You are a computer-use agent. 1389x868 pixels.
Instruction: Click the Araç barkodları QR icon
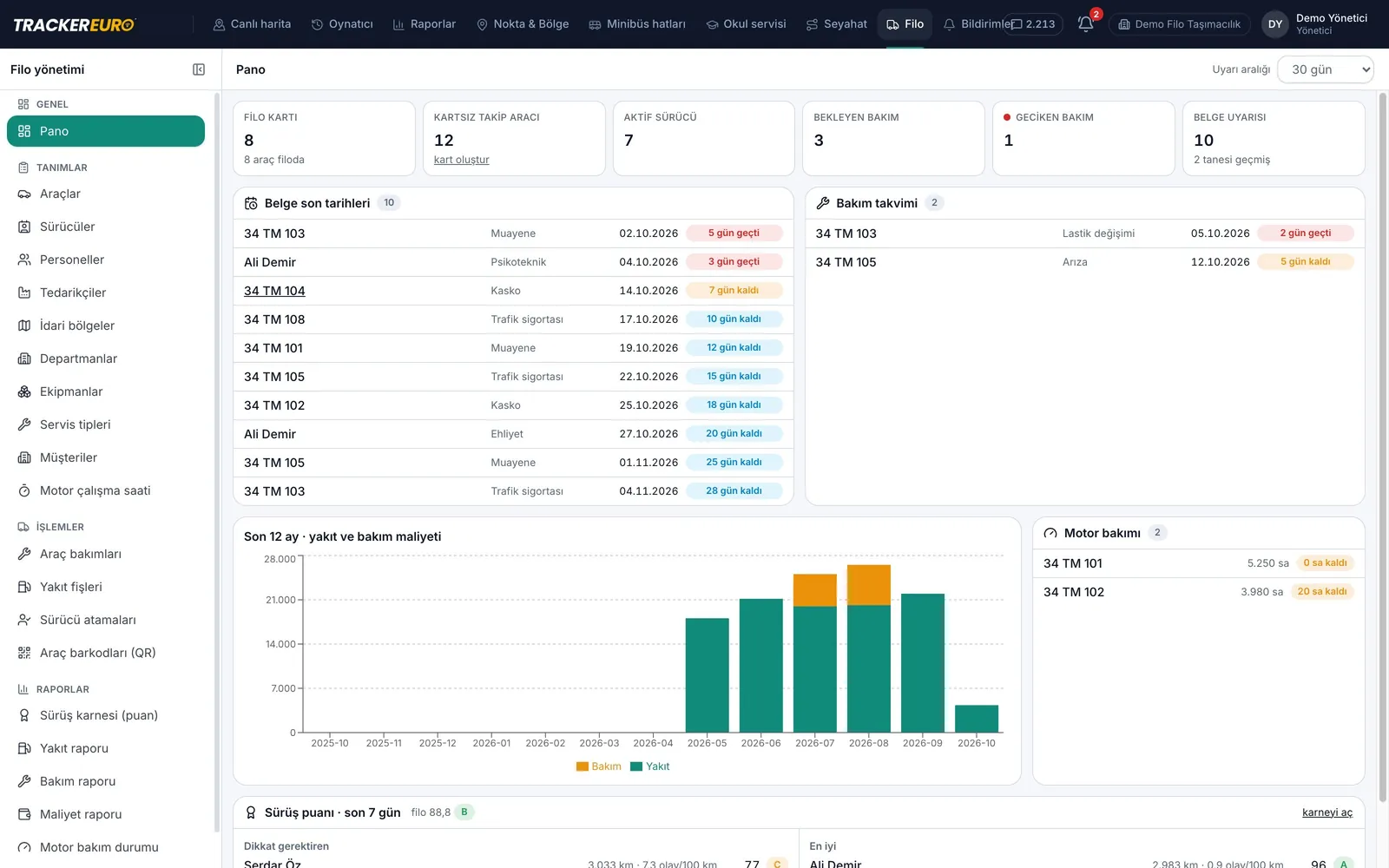click(24, 653)
